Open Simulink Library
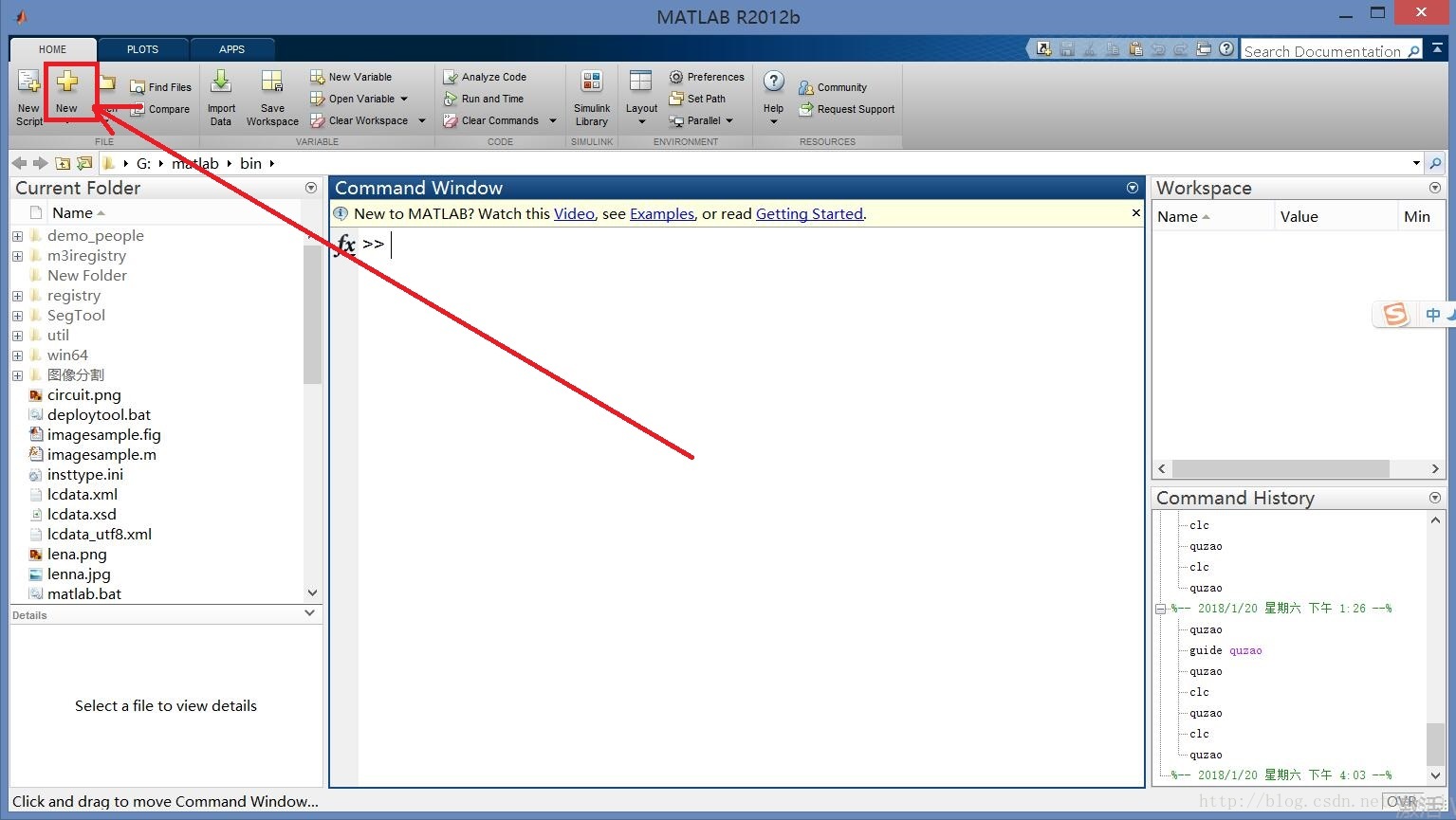The image size is (1456, 820). (591, 97)
